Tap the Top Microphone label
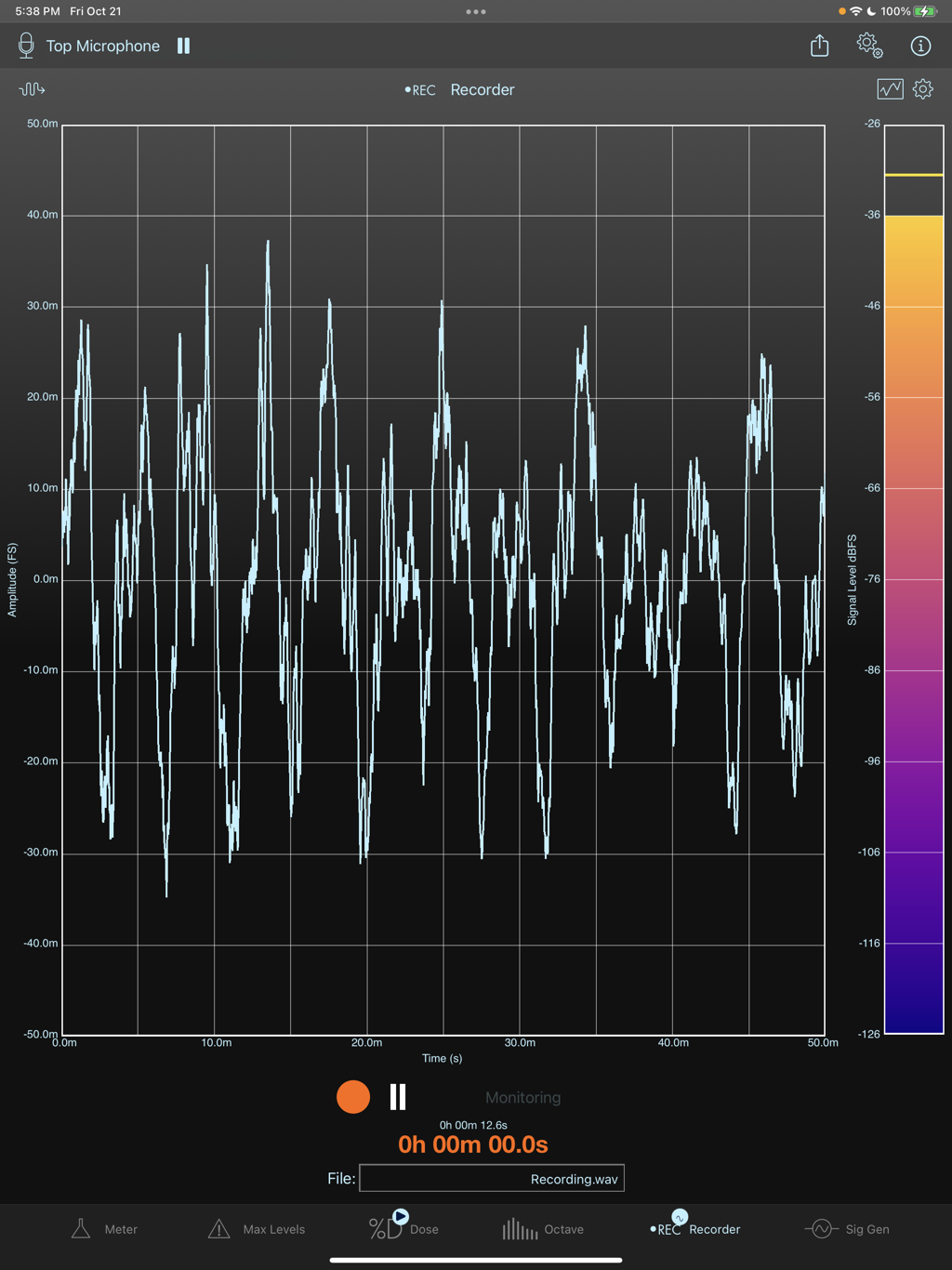This screenshot has width=952, height=1270. click(103, 46)
